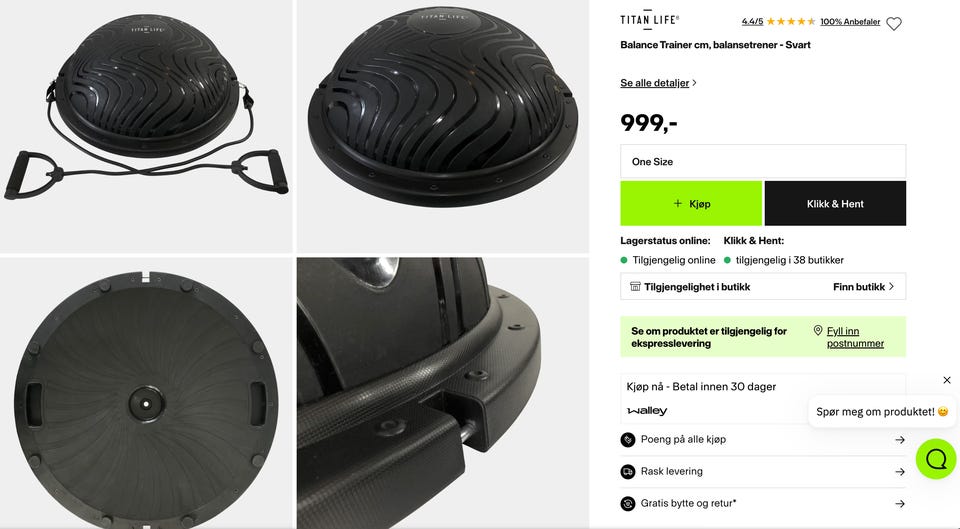The height and width of the screenshot is (529, 960).
Task: Add to cart with green Kjøp button
Action: pos(691,203)
